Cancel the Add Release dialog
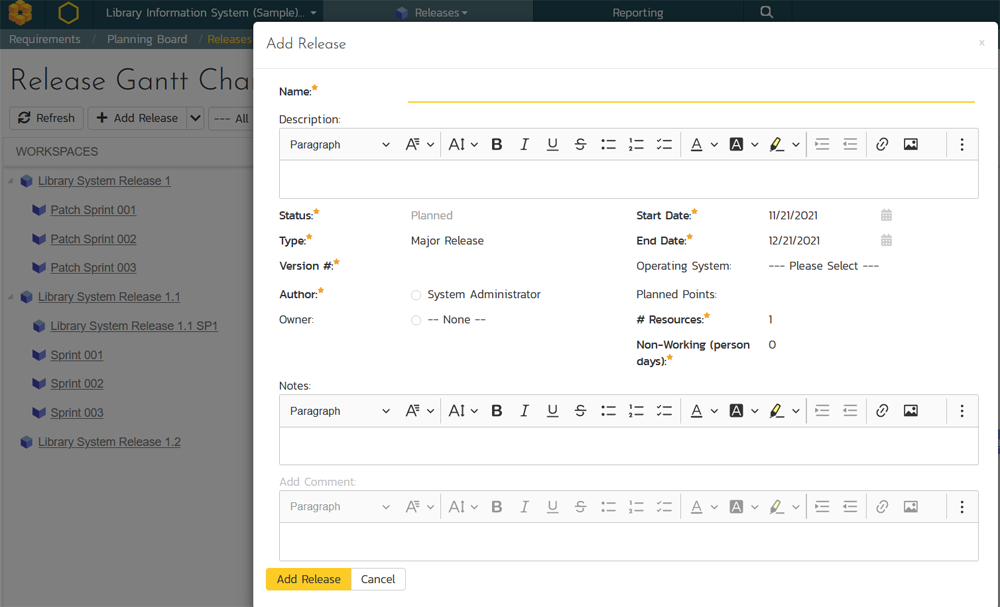 pyautogui.click(x=378, y=579)
